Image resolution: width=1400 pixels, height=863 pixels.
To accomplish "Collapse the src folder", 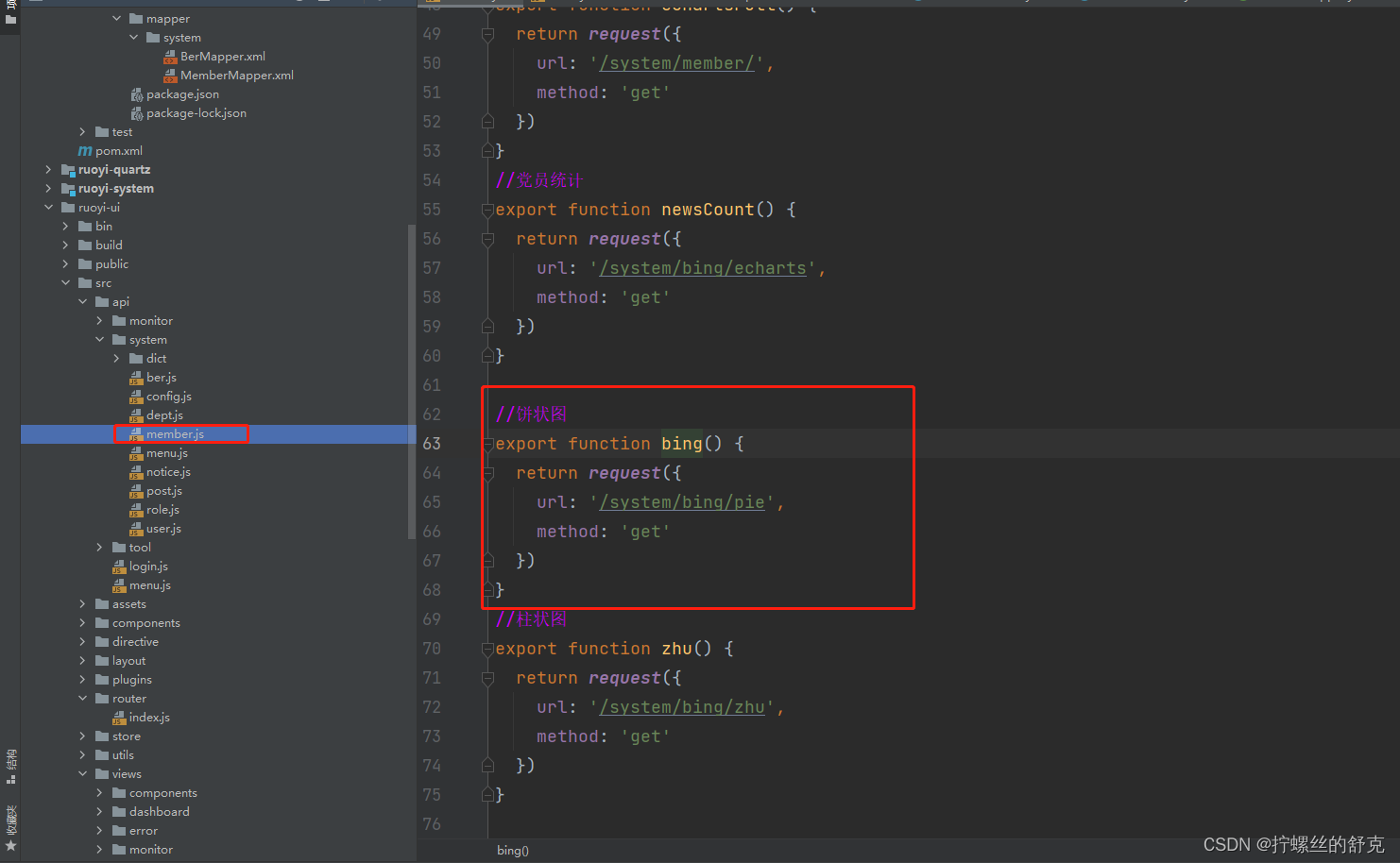I will pyautogui.click(x=65, y=283).
